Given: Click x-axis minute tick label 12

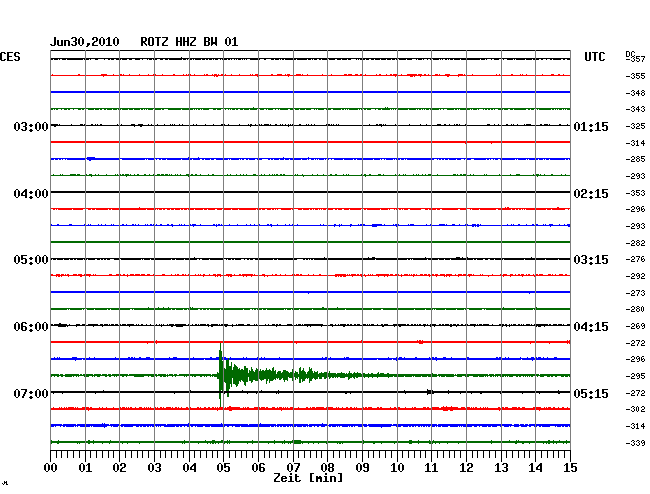Looking at the screenshot, I should 466,468.
